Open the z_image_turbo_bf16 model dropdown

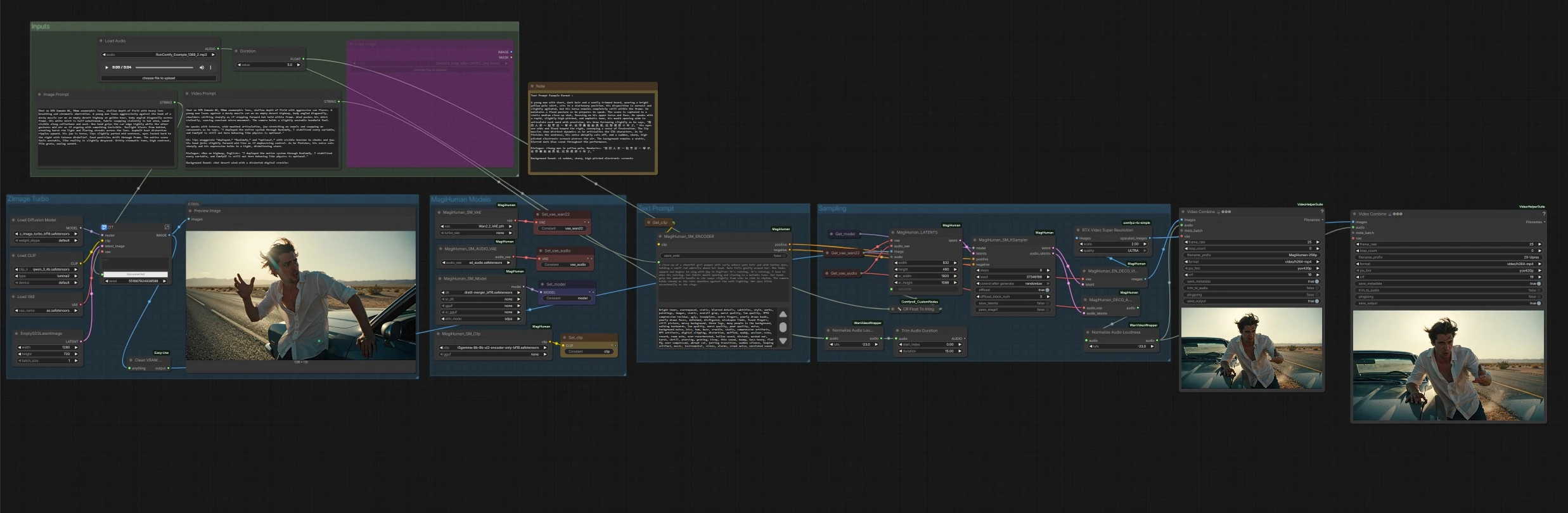[x=46, y=234]
